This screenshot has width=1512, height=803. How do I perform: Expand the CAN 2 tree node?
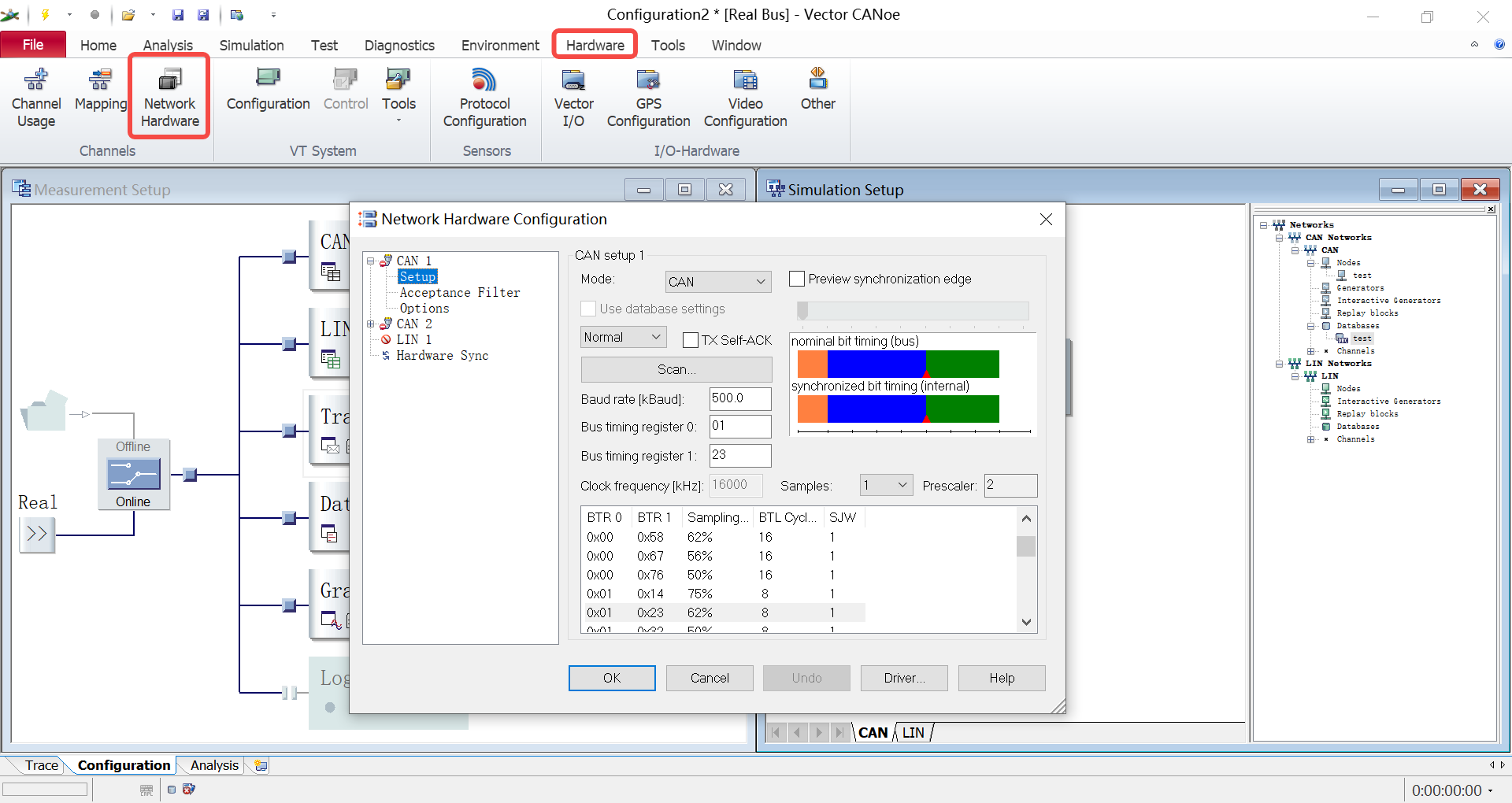[x=370, y=324]
